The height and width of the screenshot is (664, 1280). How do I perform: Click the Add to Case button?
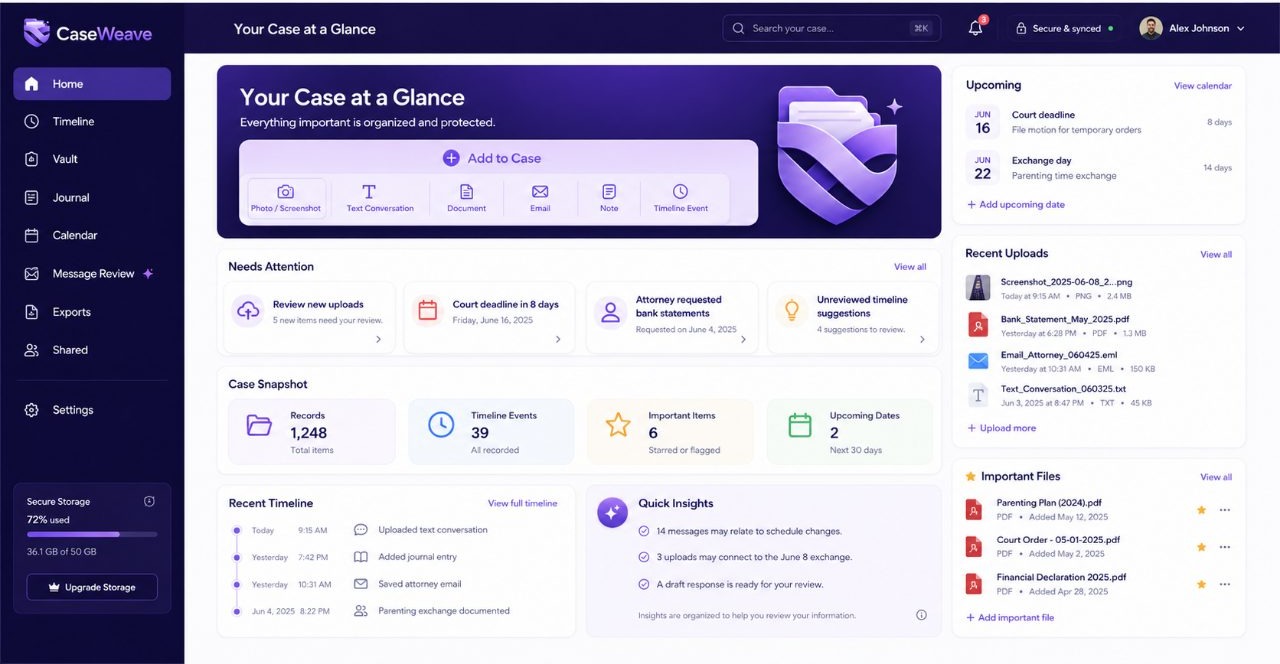(492, 158)
